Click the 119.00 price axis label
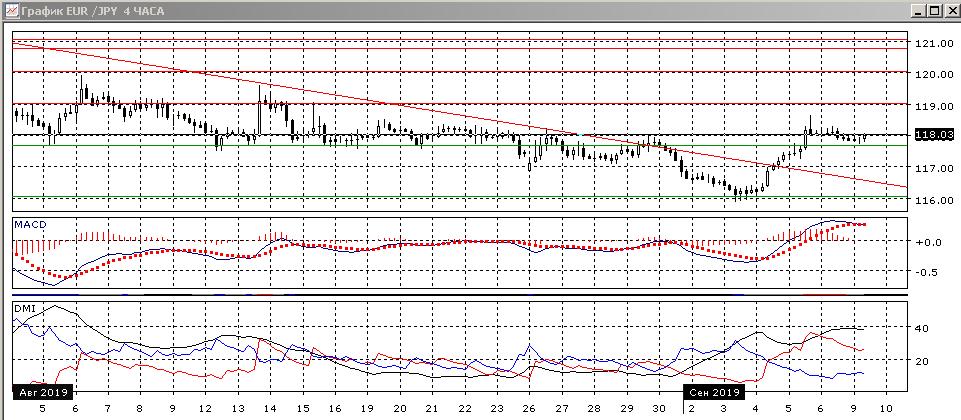This screenshot has width=961, height=420. coord(934,105)
